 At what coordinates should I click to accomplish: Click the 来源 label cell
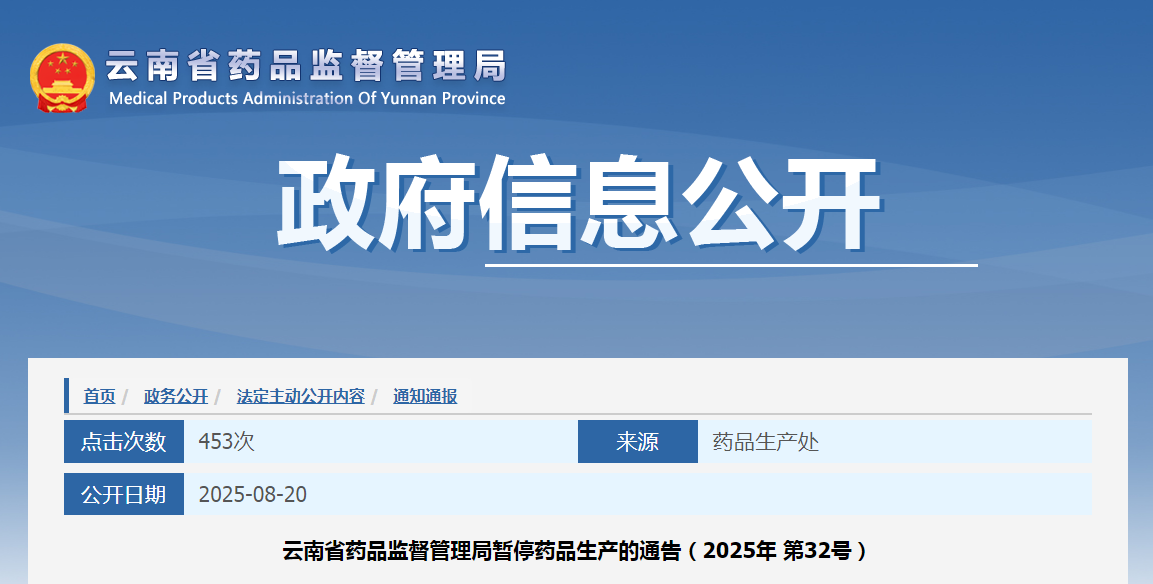[638, 441]
